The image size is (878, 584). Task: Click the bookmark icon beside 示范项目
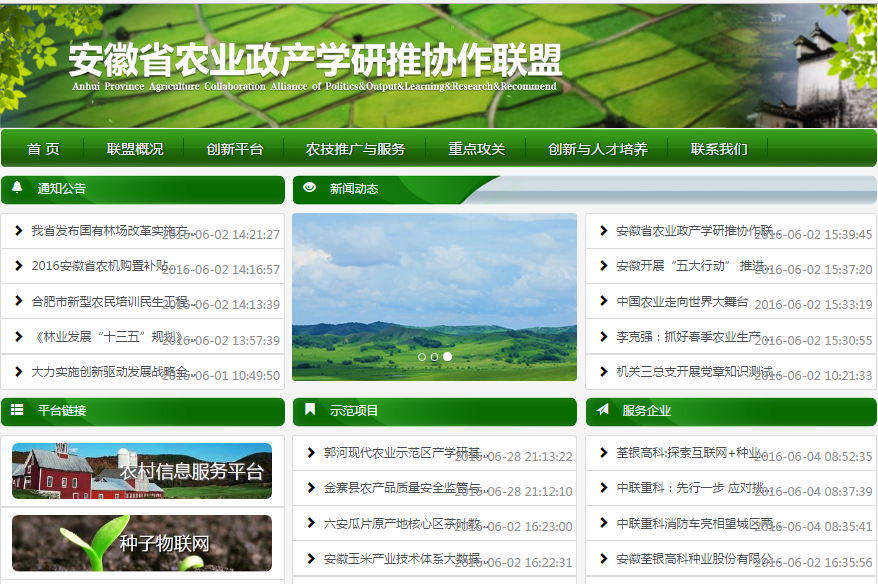[310, 410]
